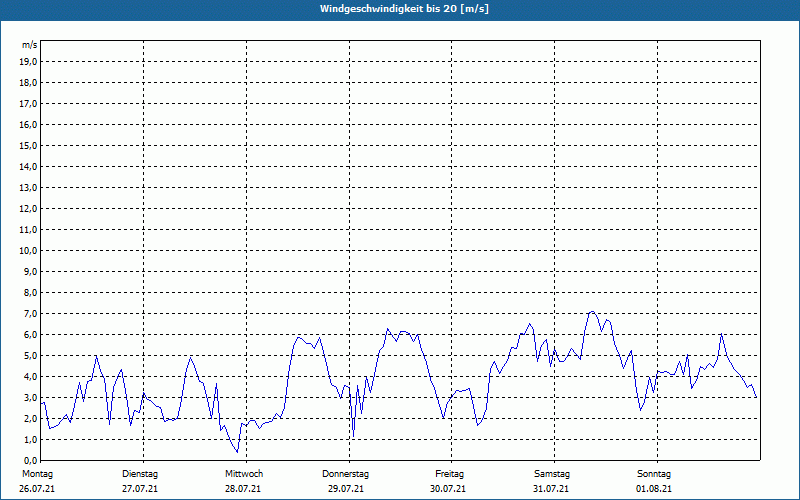Select the 3,0 axis value
The width and height of the screenshot is (800, 500).
click(x=30, y=397)
